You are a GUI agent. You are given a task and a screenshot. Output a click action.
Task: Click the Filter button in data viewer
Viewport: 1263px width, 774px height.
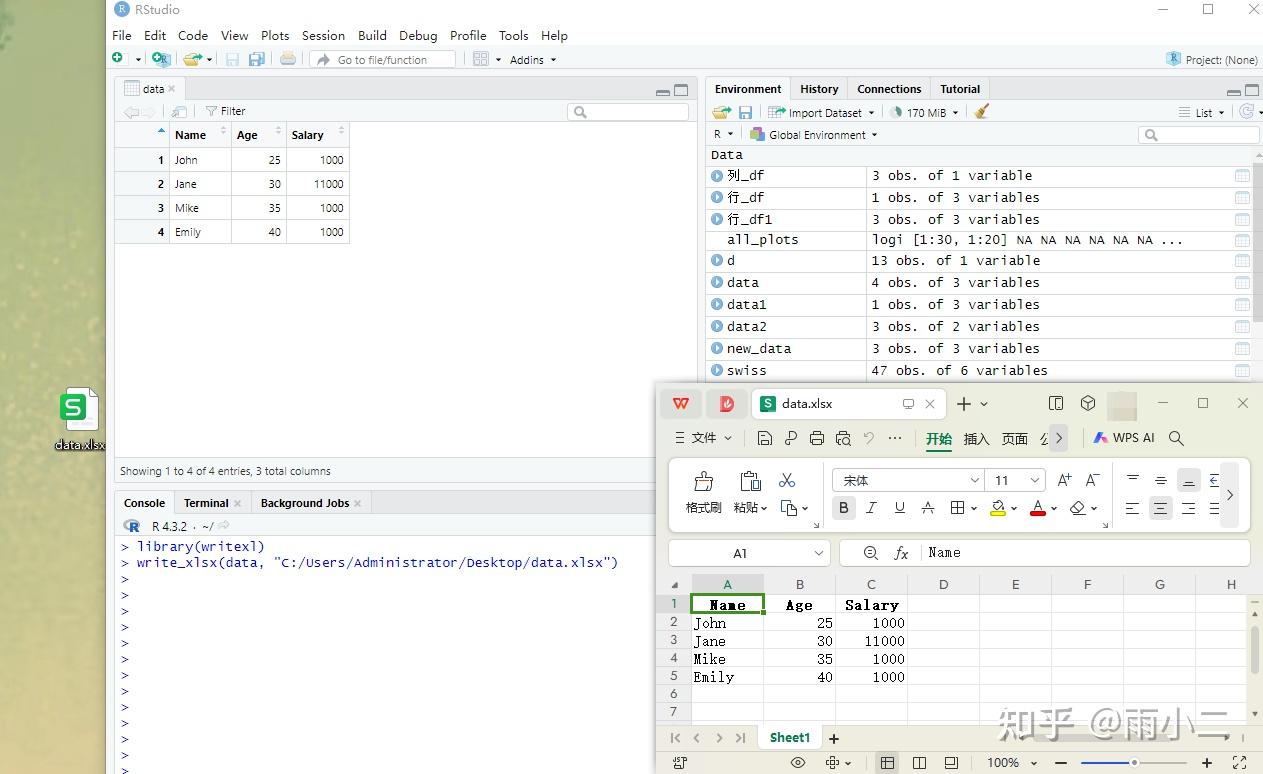click(226, 111)
